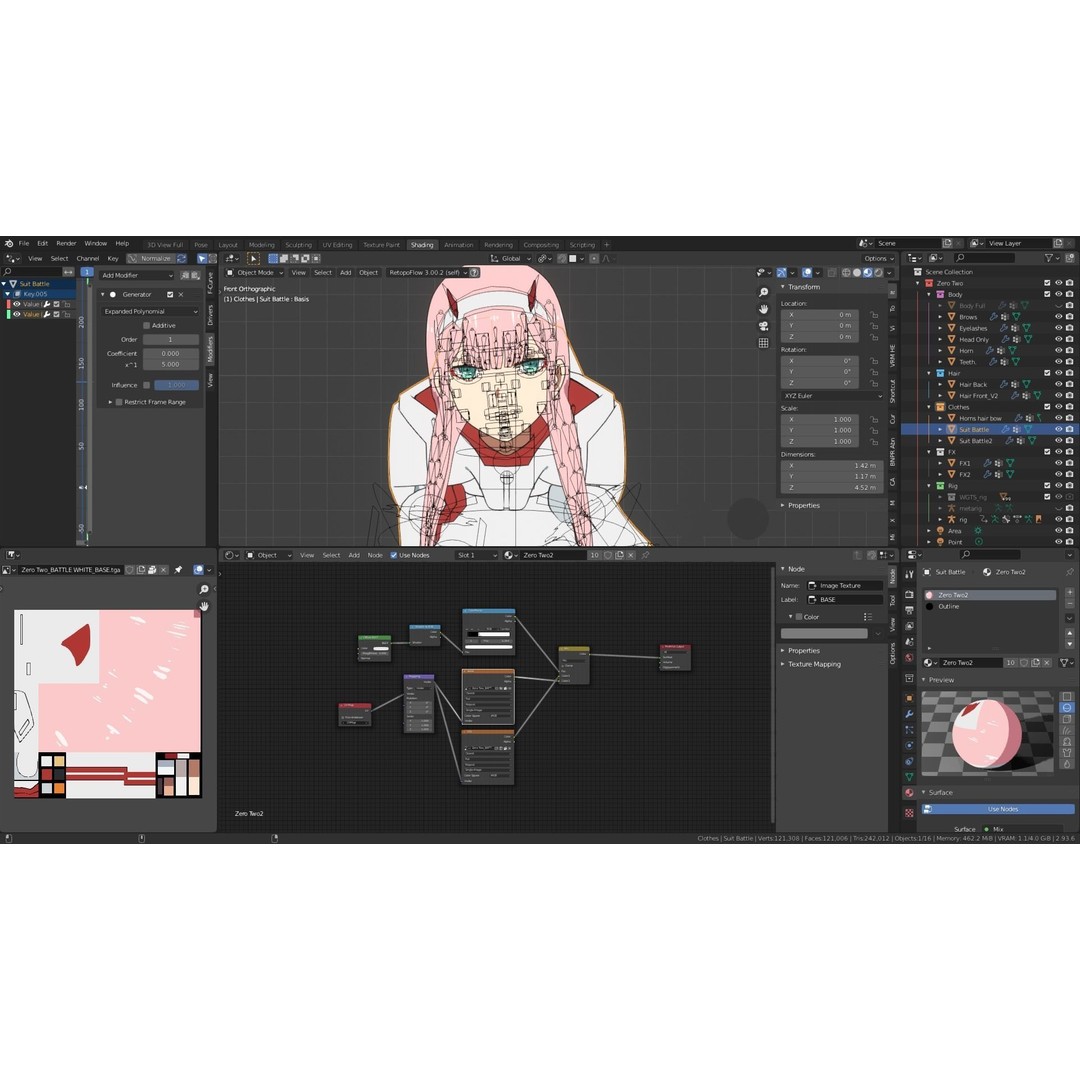Viewport: 1080px width, 1080px height.
Task: Click the pan hand icon in 3D viewport
Action: coord(763,309)
